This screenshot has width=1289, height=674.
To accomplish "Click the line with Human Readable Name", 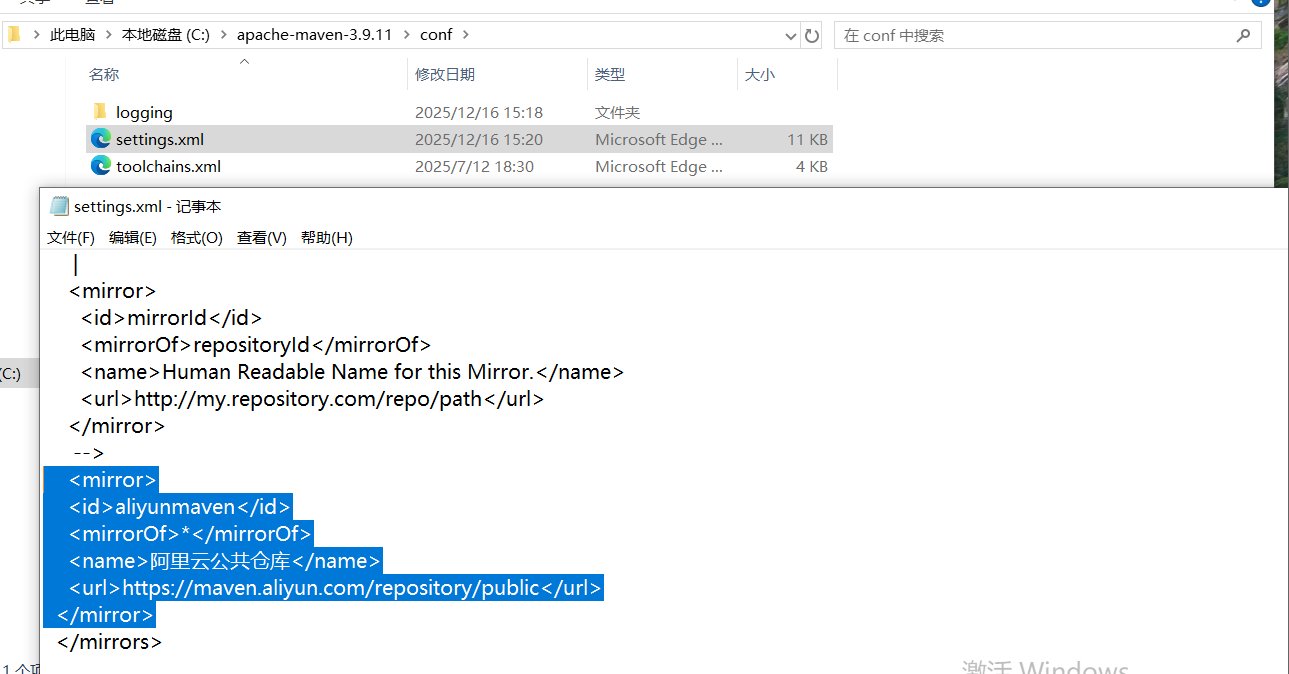I will 353,372.
